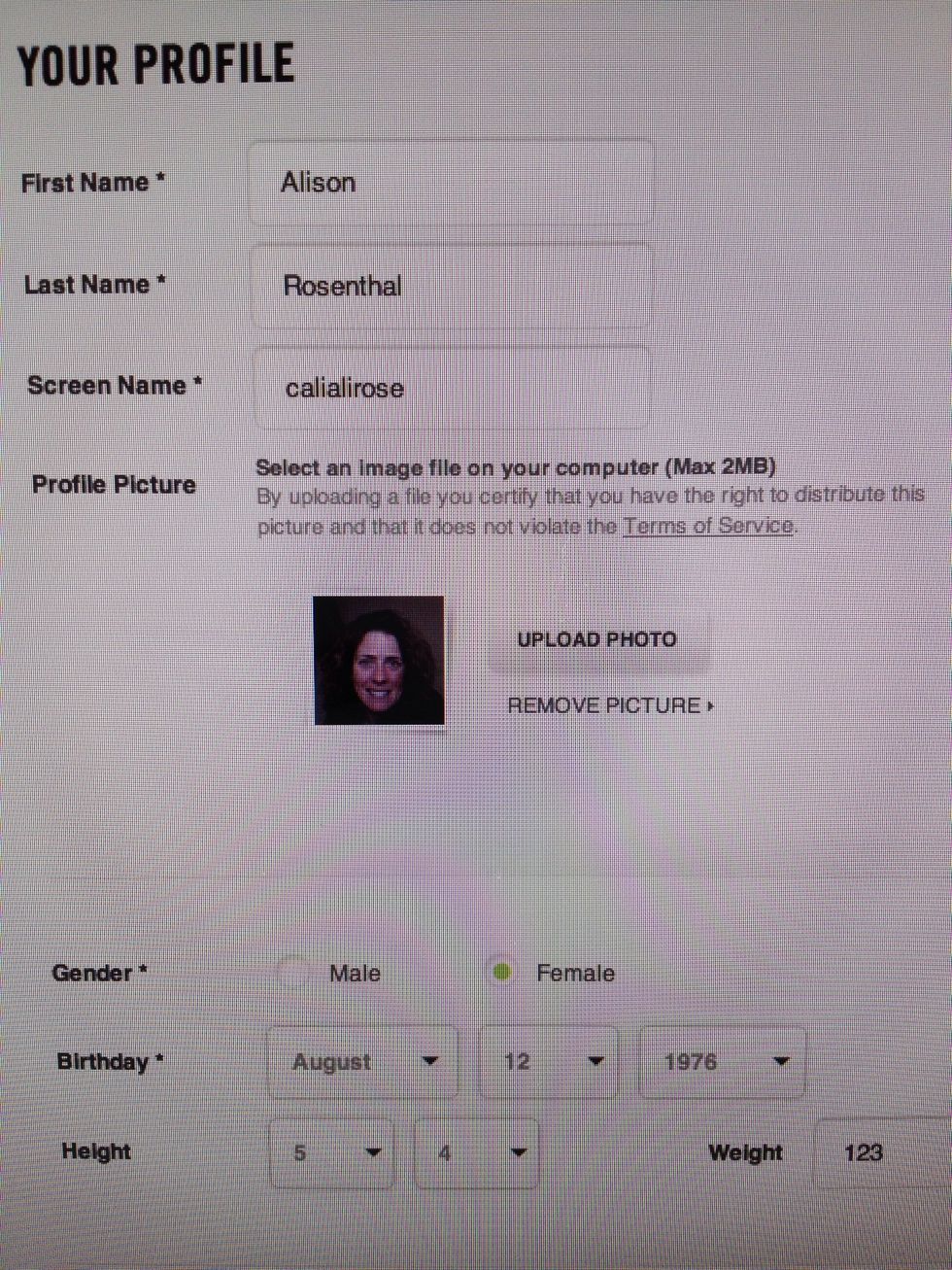Screen dimensions: 952x1270
Task: Open the birthday month dropdown showing August
Action: [x=362, y=1062]
